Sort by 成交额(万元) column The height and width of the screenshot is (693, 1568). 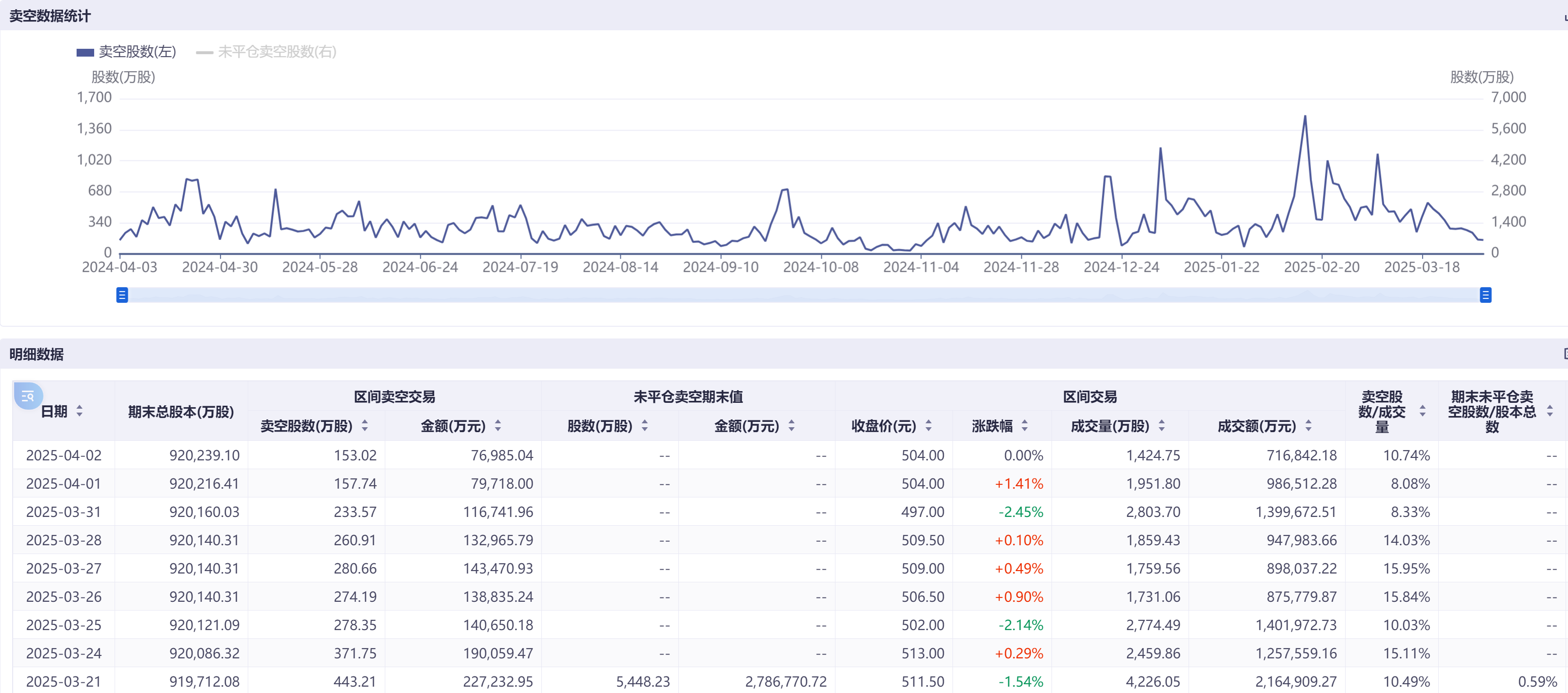click(1308, 426)
